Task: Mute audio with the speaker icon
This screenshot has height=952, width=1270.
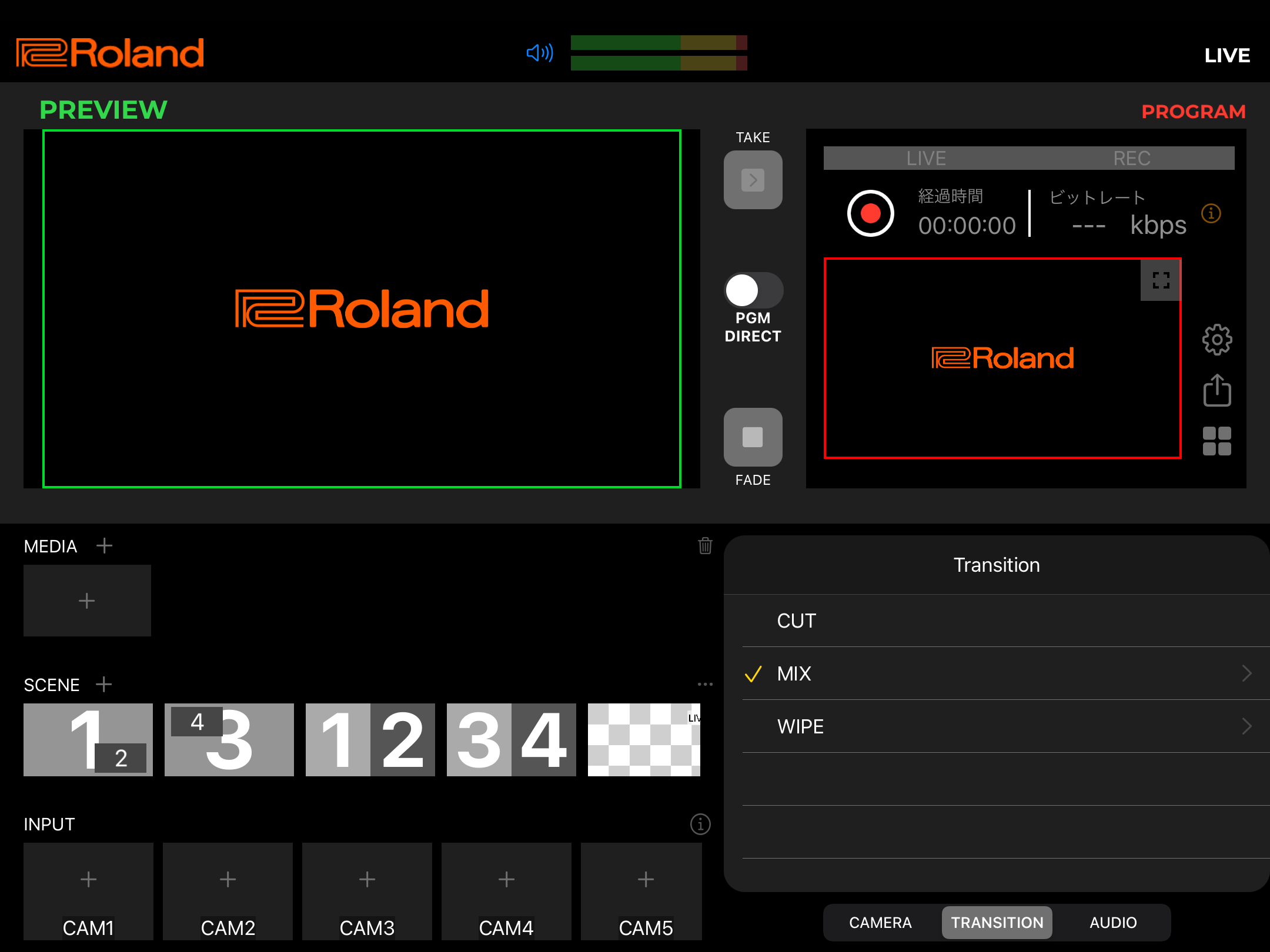Action: (x=540, y=53)
